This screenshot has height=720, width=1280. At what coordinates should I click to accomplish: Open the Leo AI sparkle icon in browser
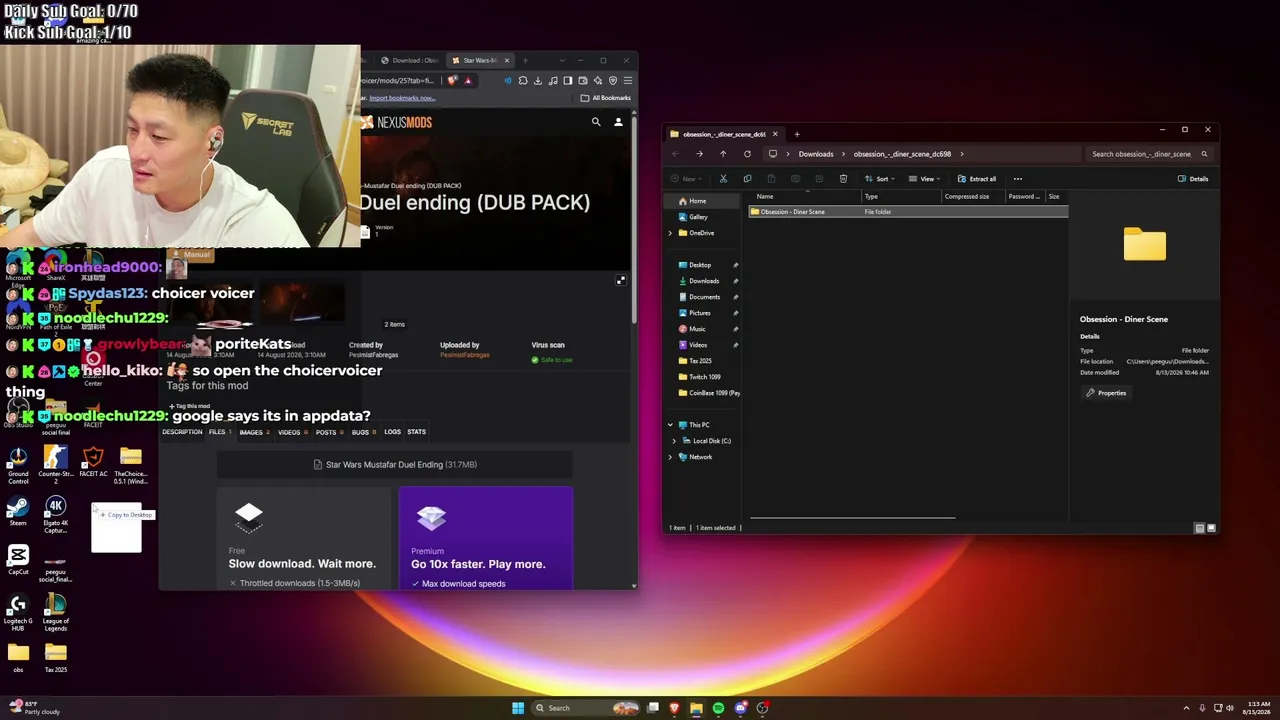point(598,81)
